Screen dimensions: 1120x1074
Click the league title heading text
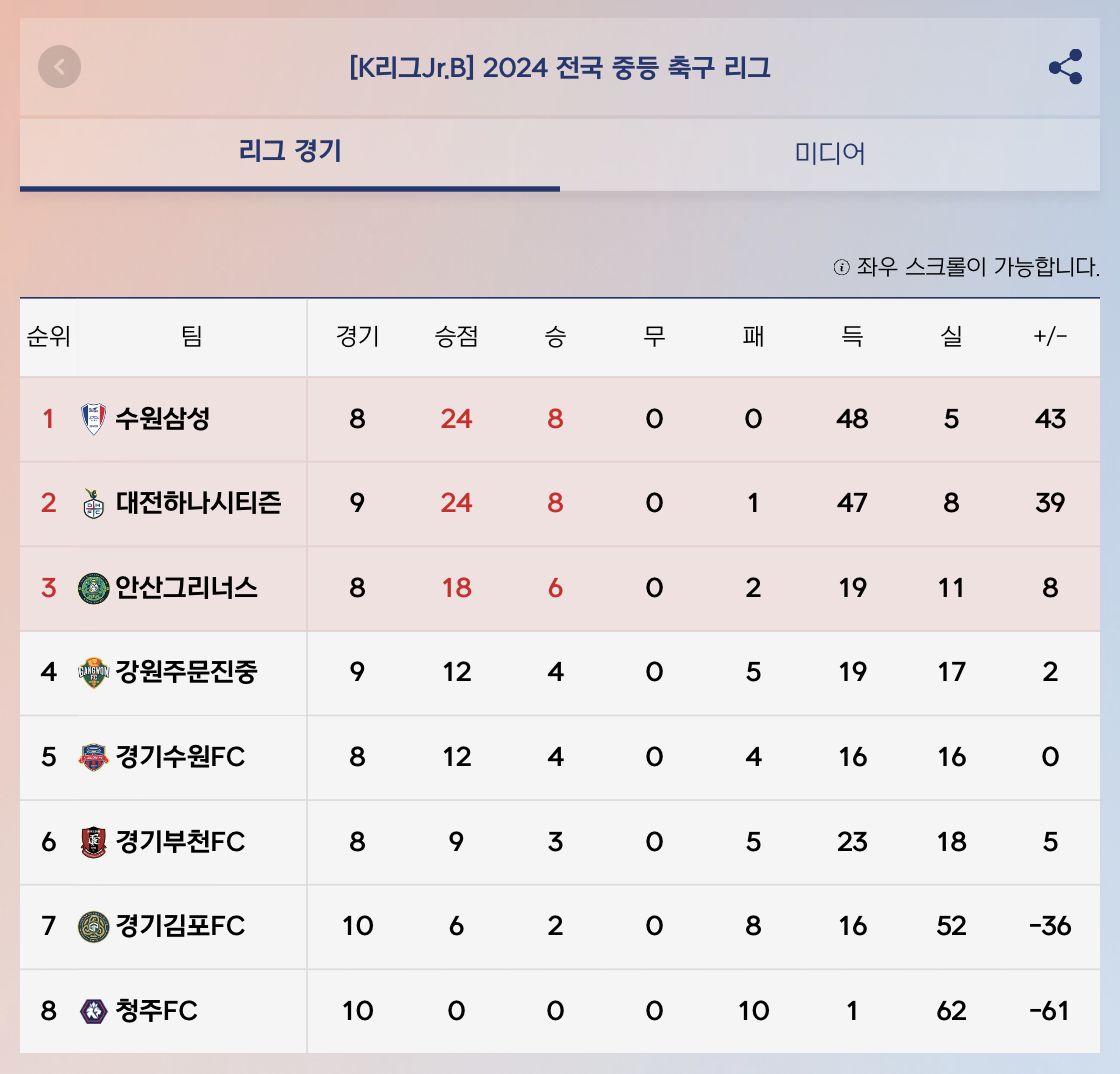pos(560,68)
